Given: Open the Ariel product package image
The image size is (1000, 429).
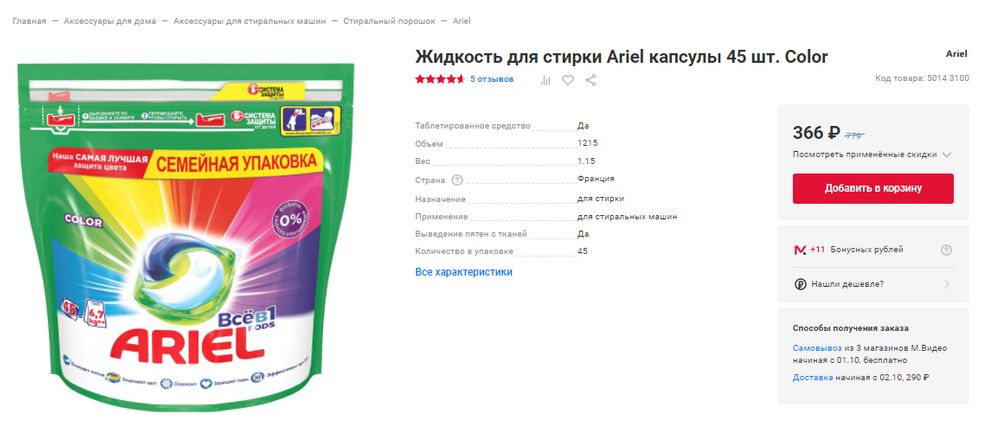Looking at the screenshot, I should [x=185, y=236].
